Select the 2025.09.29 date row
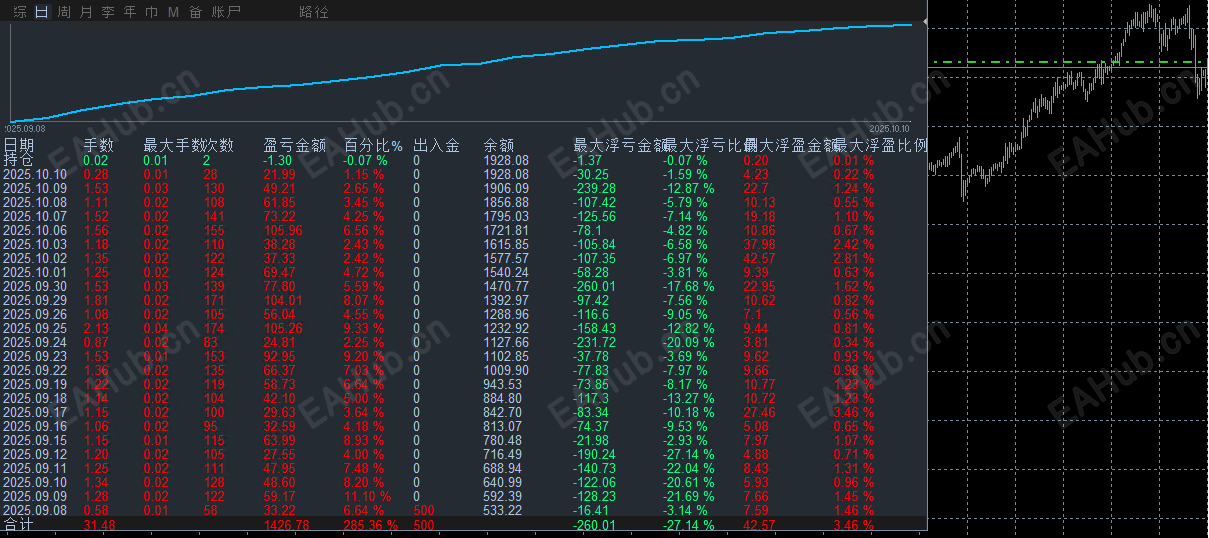 tap(35, 300)
